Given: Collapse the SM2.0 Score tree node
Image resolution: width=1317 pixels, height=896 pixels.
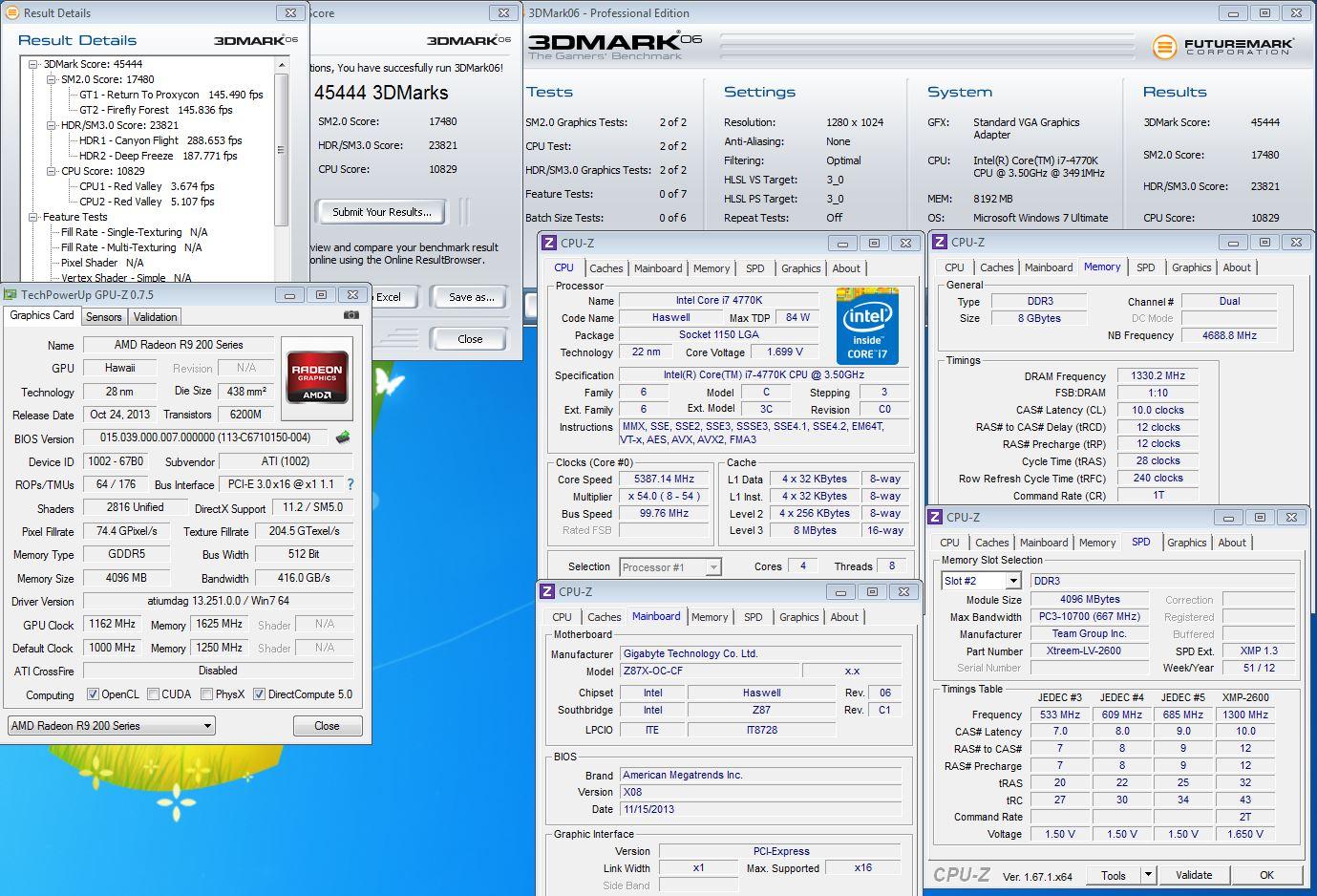Looking at the screenshot, I should click(52, 79).
